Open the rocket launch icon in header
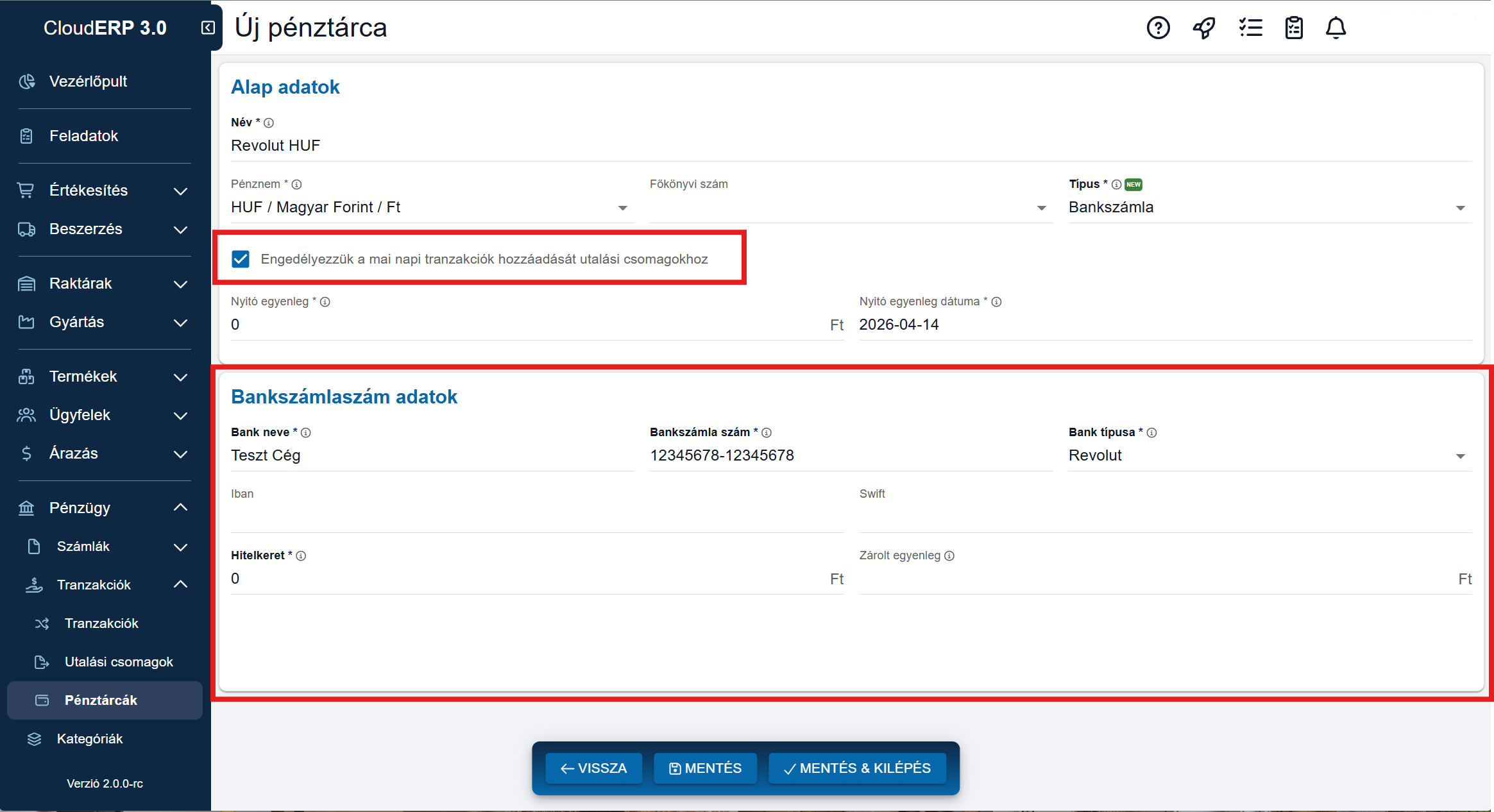Image resolution: width=1494 pixels, height=812 pixels. pos(1204,28)
